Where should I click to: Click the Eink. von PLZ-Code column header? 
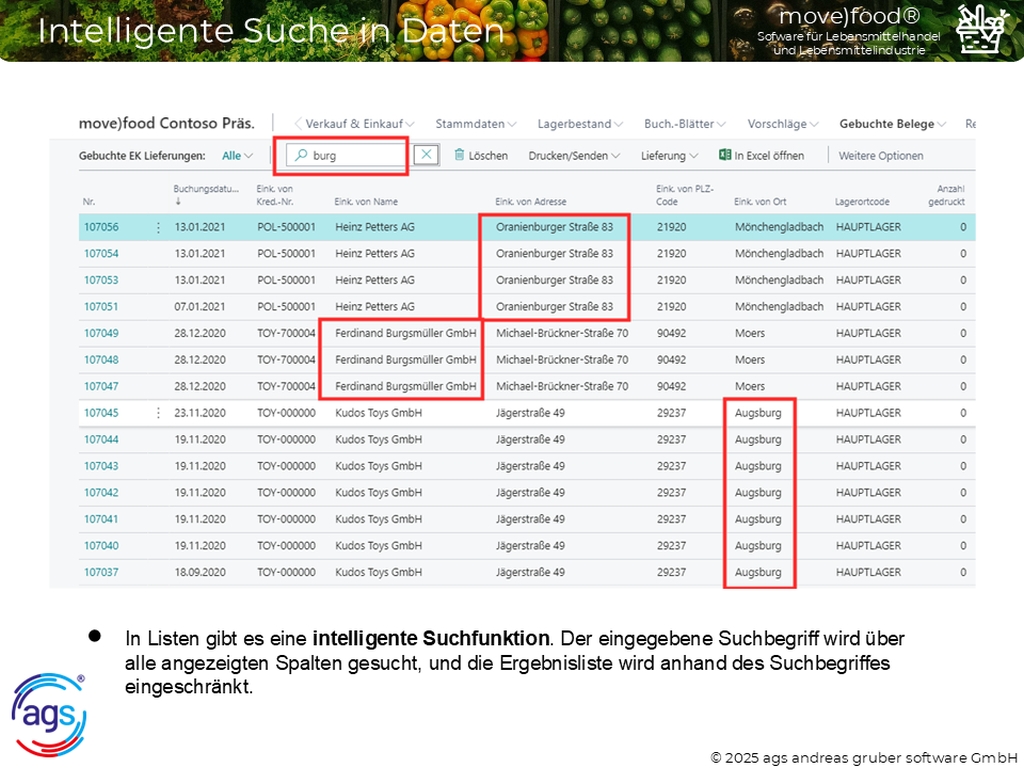click(x=684, y=195)
